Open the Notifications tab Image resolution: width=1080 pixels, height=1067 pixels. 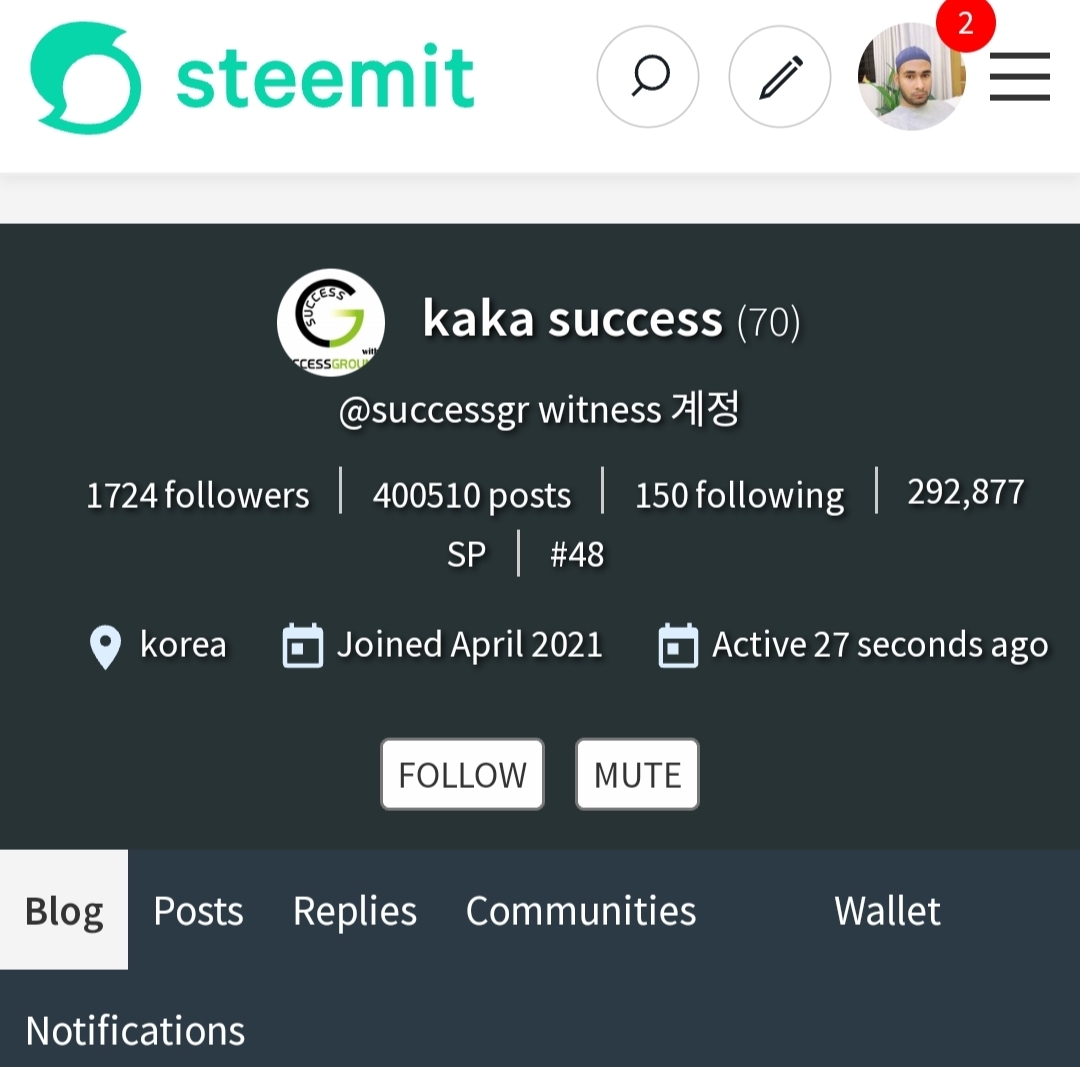(x=135, y=1030)
